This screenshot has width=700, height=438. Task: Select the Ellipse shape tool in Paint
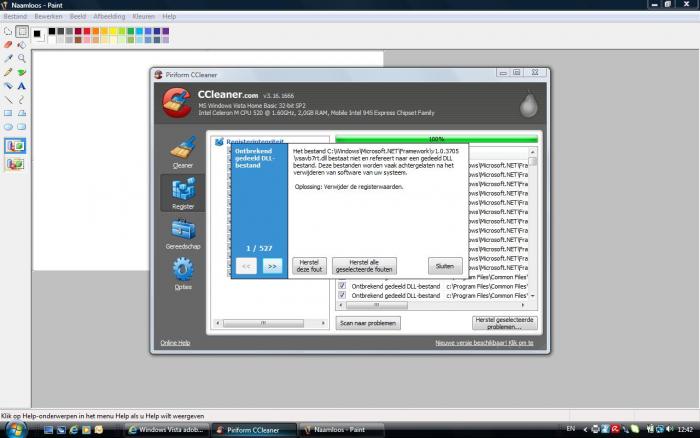click(x=8, y=127)
